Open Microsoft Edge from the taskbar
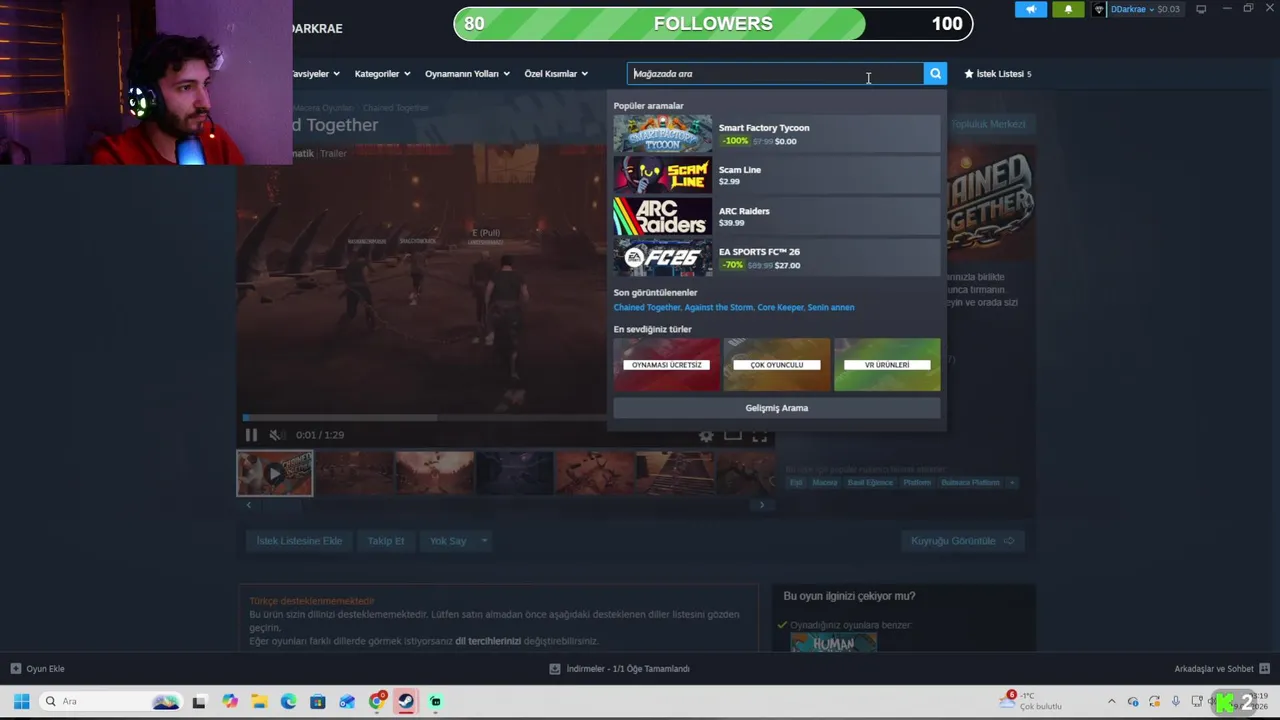This screenshot has height=720, width=1280. click(x=289, y=701)
